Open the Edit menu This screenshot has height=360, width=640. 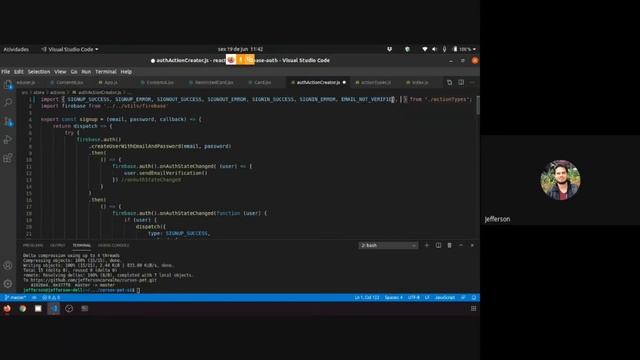pos(19,71)
